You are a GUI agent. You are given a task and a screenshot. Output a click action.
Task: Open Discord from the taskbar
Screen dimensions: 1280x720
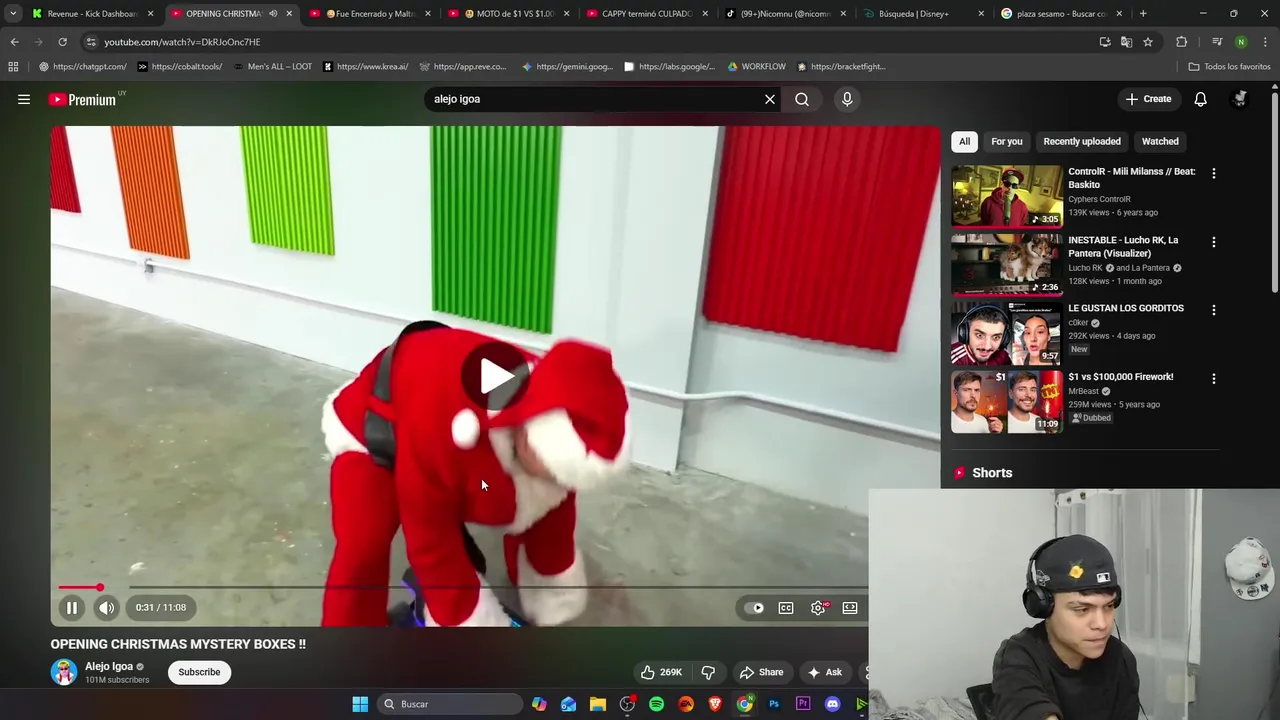click(x=832, y=704)
